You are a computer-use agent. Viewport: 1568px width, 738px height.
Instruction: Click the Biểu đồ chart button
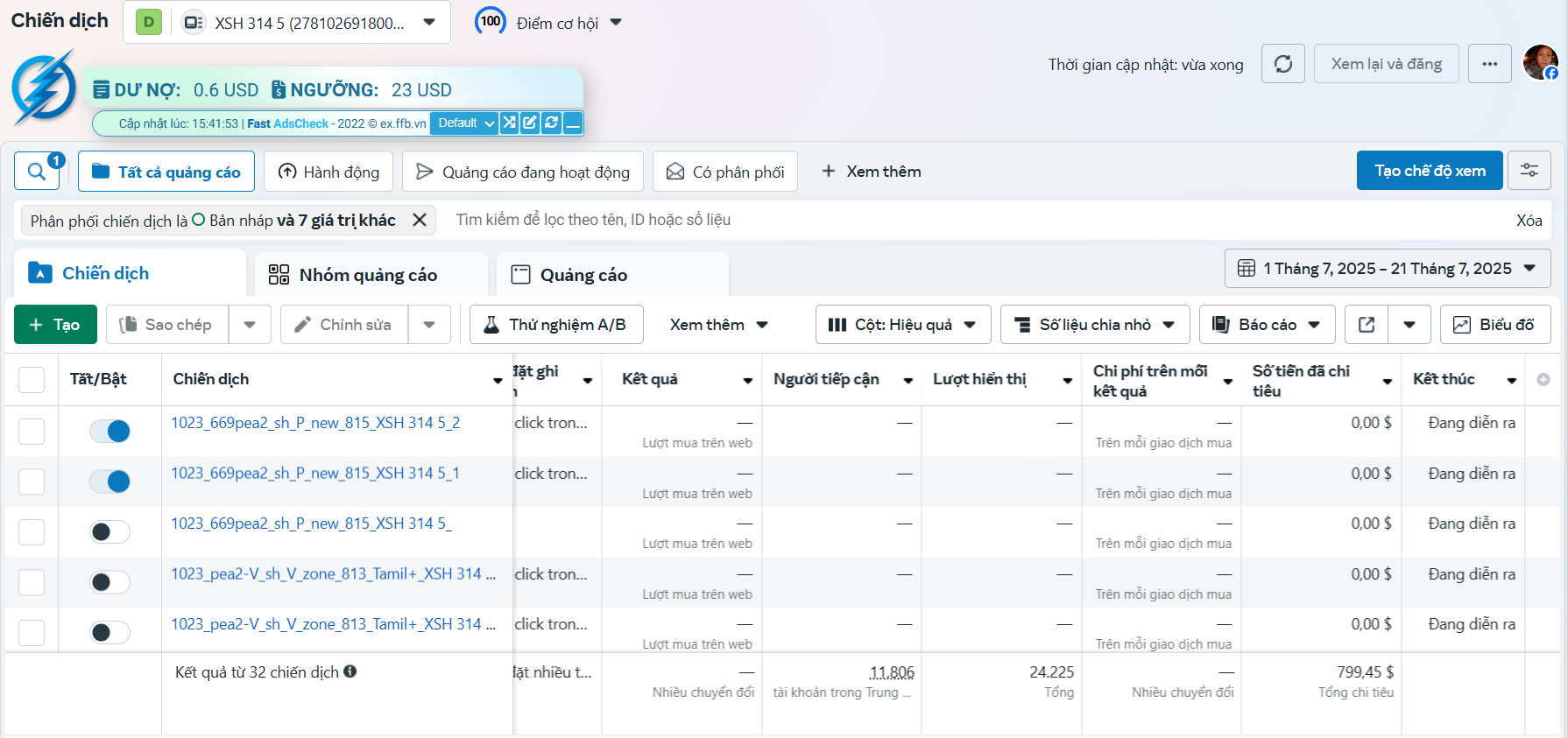click(x=1495, y=325)
